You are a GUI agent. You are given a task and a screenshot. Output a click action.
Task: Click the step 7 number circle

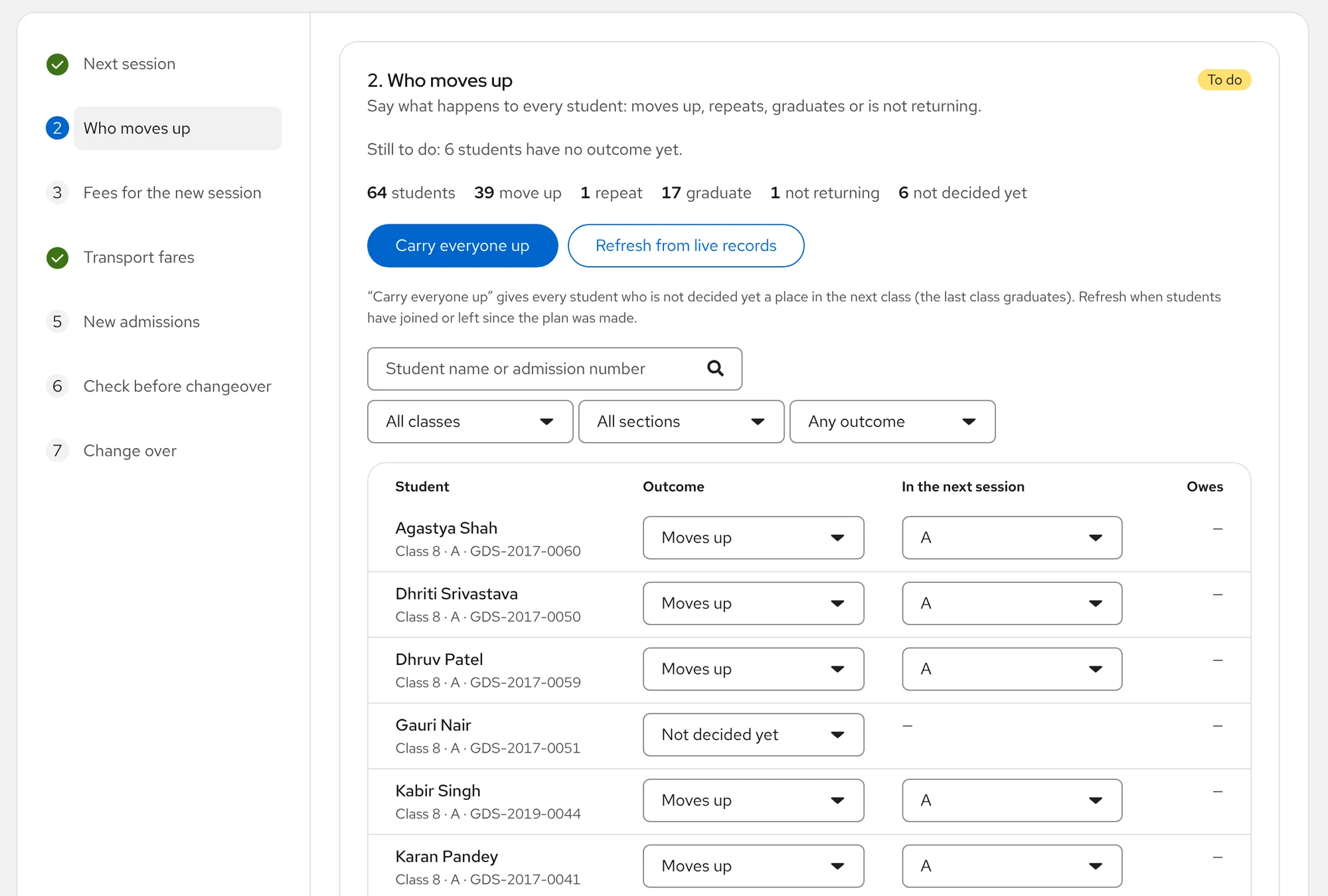[x=58, y=451]
